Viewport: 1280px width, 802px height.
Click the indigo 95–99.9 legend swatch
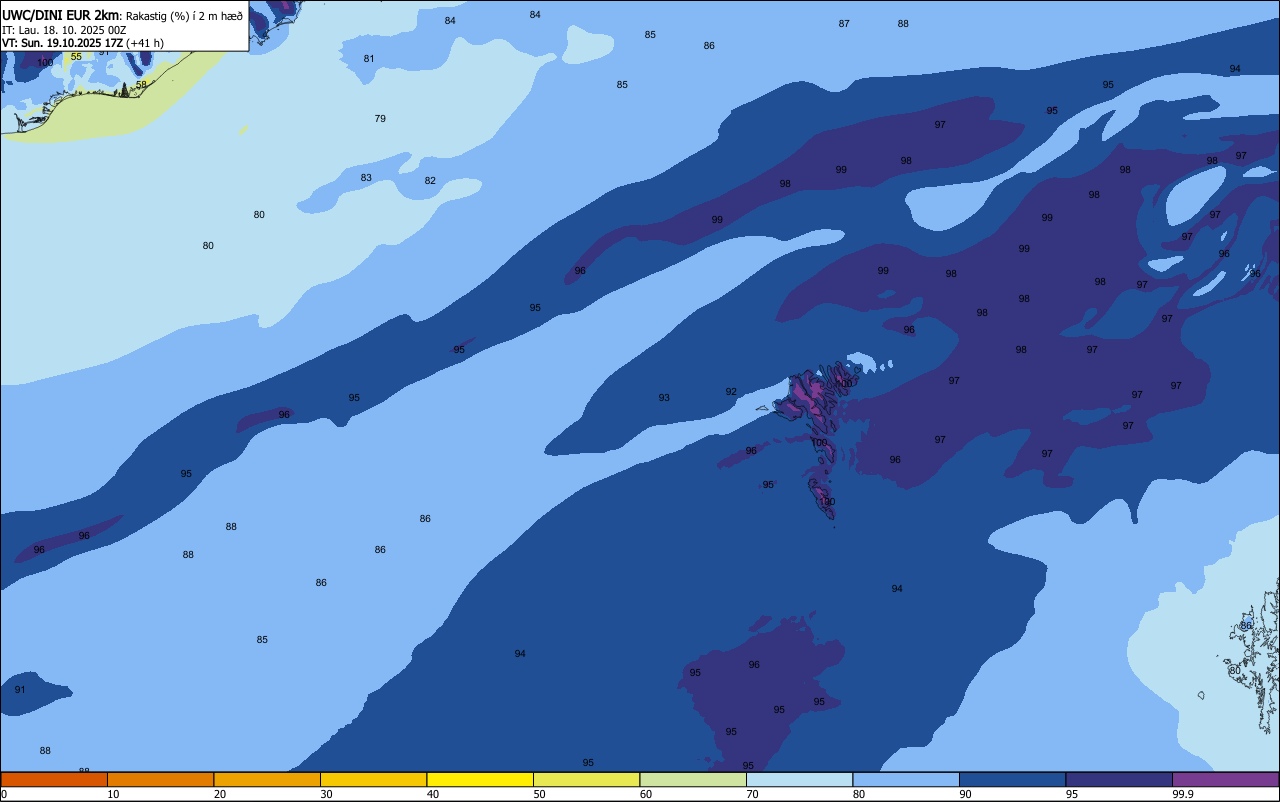1119,779
